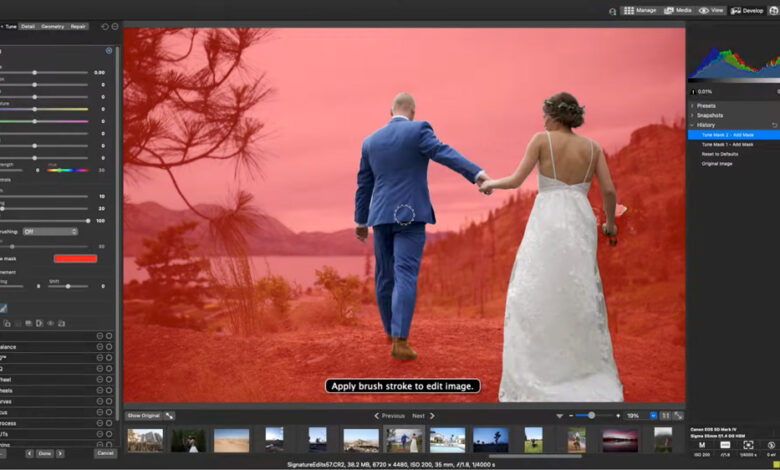Click the minus-circle icon on White Balance row
The height and width of the screenshot is (470, 780).
point(99,347)
